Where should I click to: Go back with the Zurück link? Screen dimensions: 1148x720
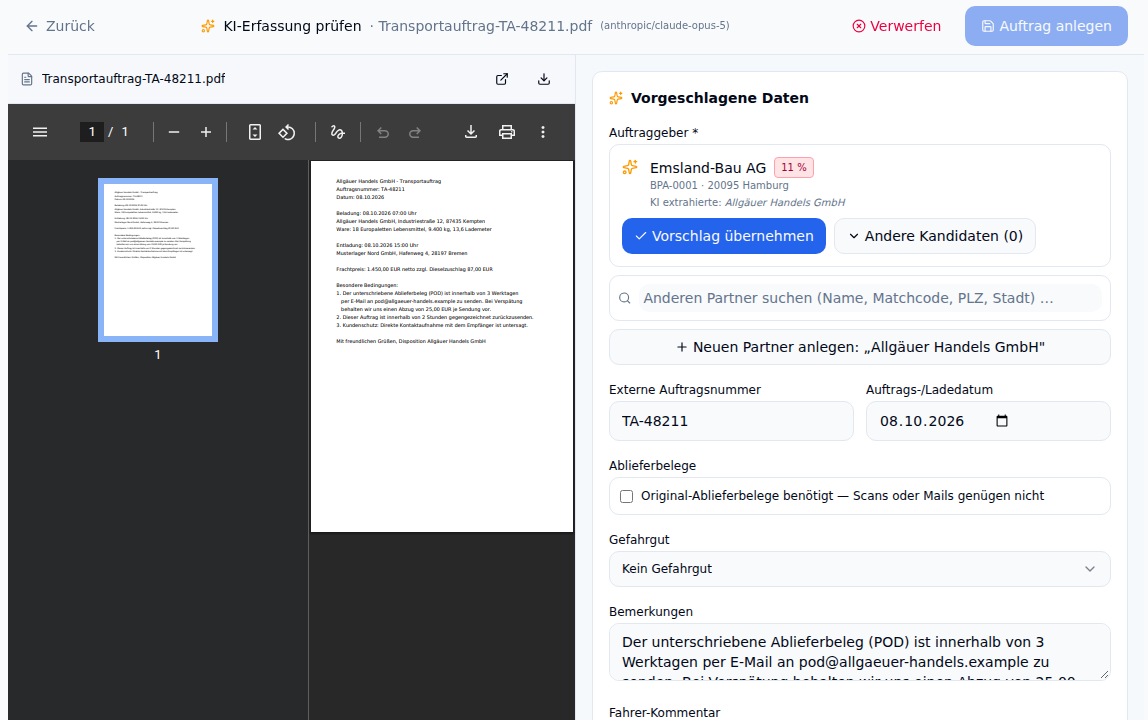point(60,26)
